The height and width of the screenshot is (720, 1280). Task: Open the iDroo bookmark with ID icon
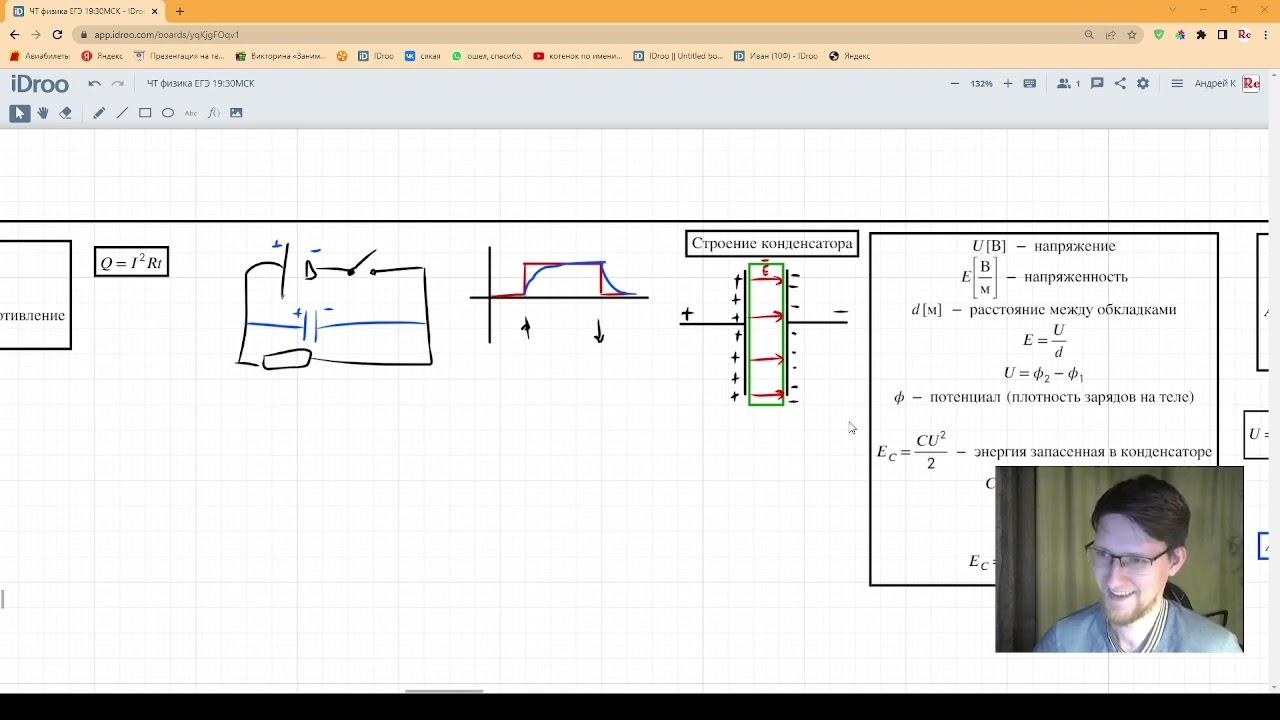(376, 56)
